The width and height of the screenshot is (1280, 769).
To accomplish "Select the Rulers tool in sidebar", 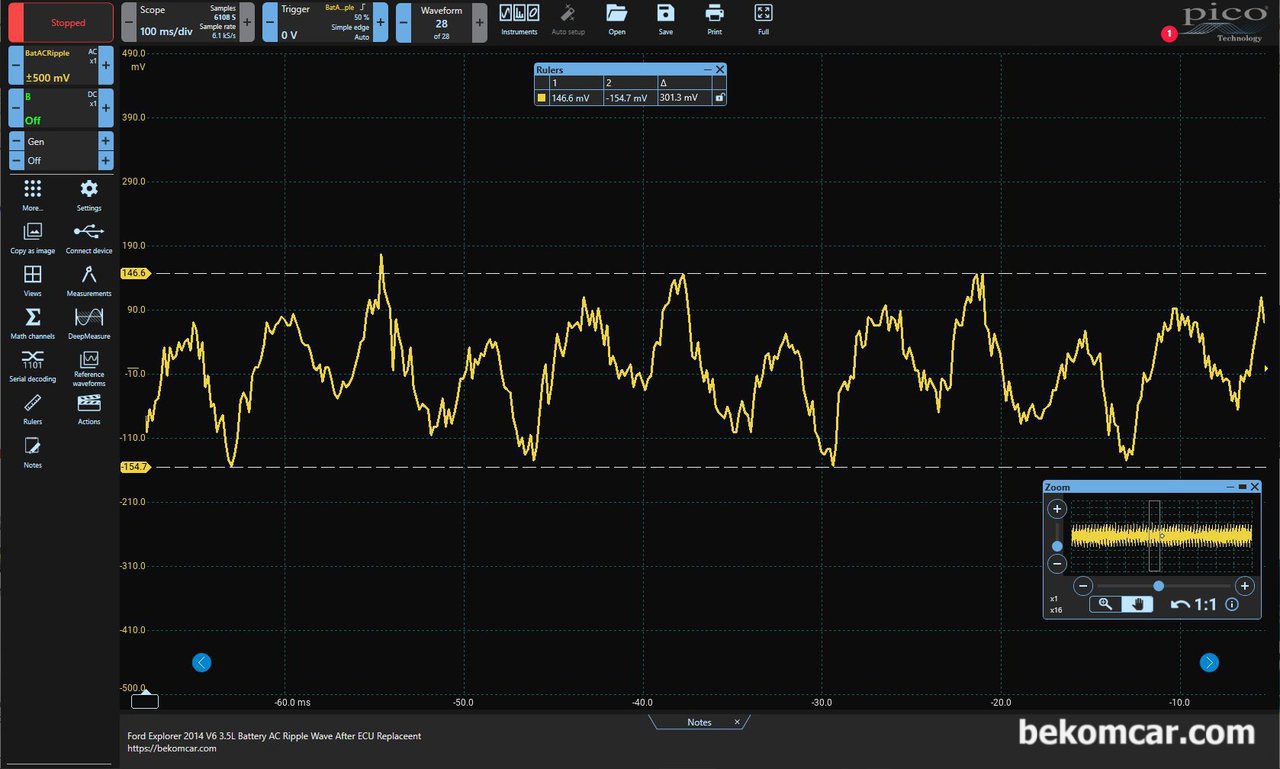I will click(33, 409).
